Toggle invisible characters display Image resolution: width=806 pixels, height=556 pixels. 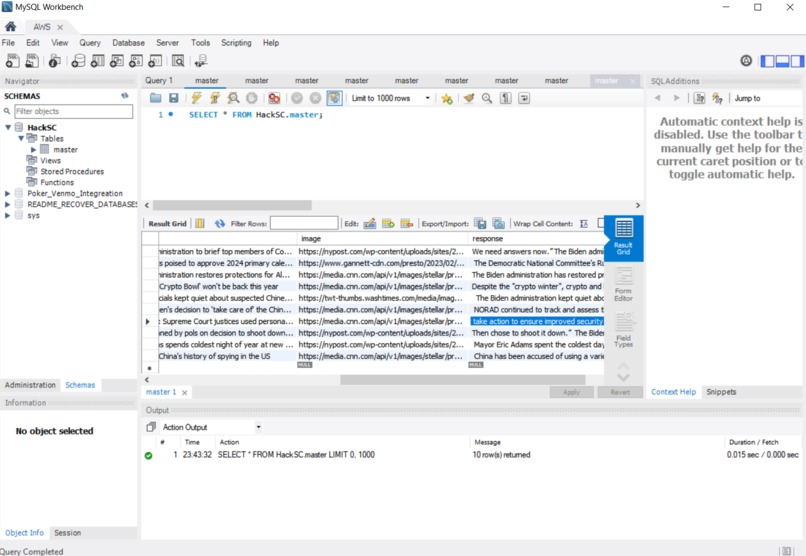(506, 98)
